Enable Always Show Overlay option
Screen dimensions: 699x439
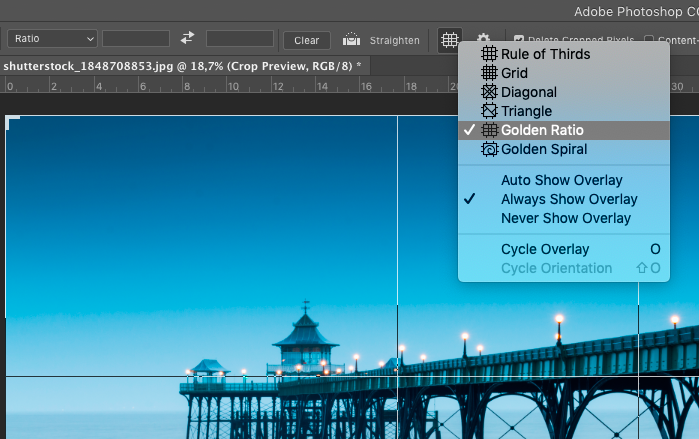coord(568,199)
